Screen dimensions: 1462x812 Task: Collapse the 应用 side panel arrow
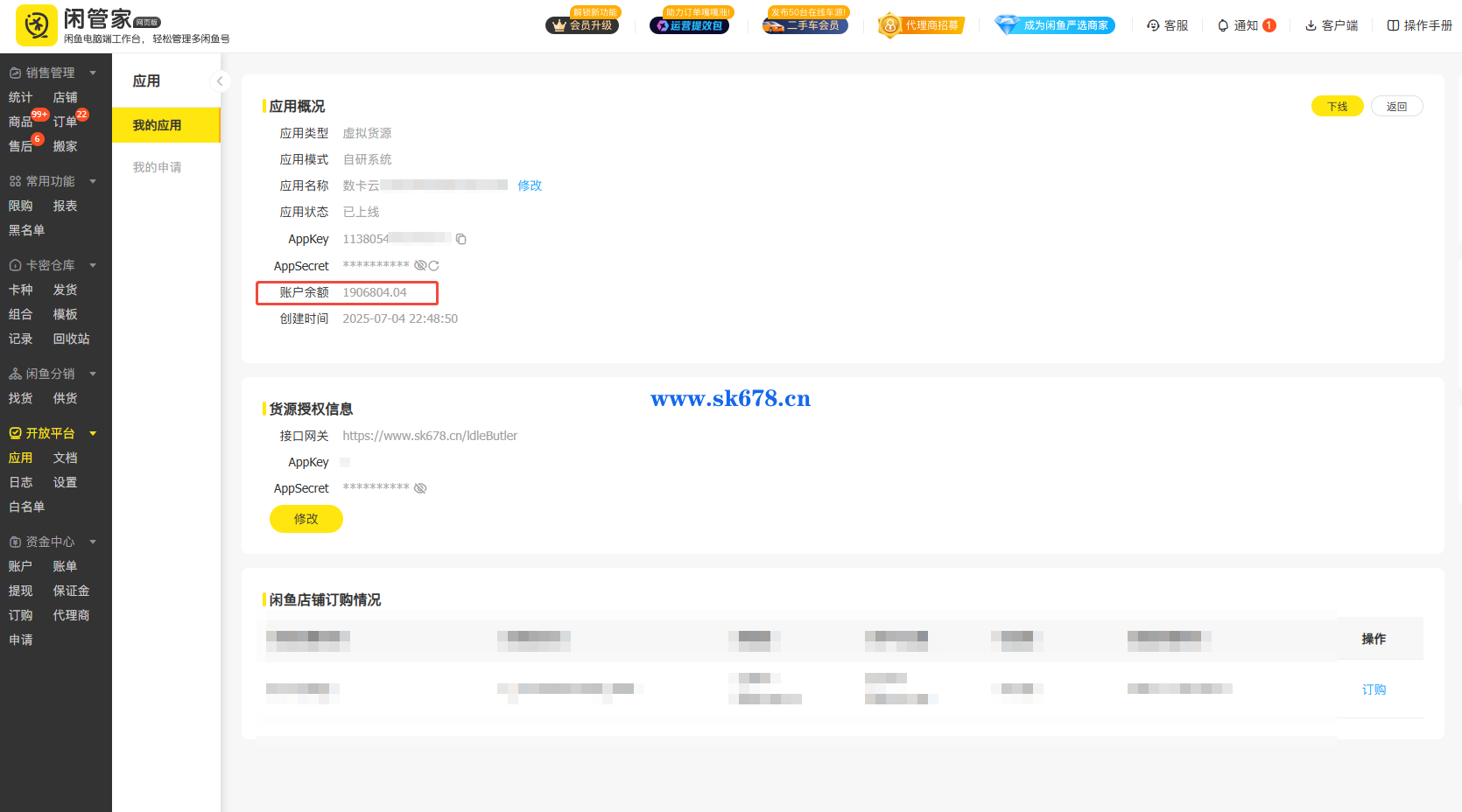[220, 81]
